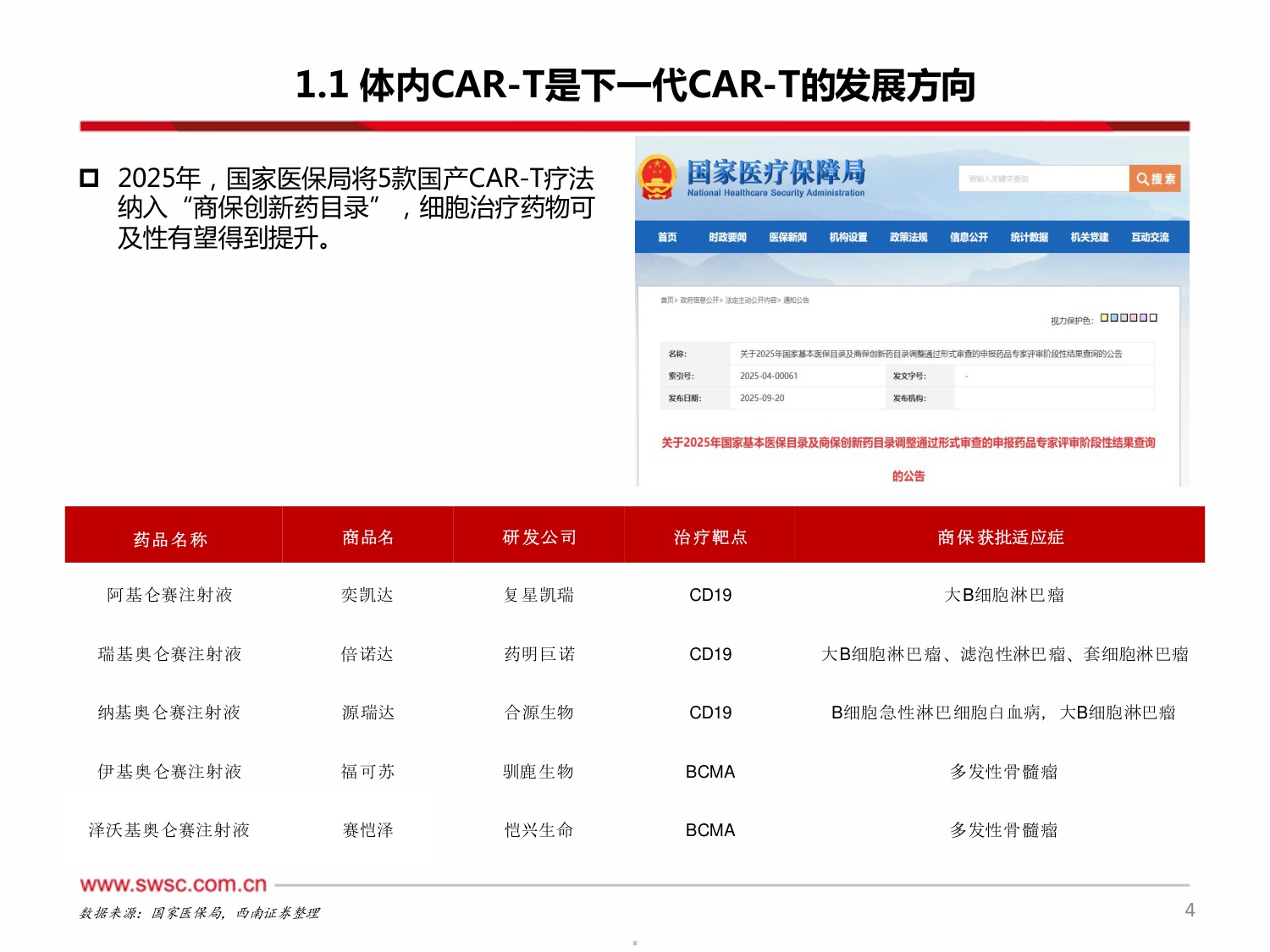Click the 合源生物 company cell
This screenshot has width=1270, height=952.
tap(539, 713)
